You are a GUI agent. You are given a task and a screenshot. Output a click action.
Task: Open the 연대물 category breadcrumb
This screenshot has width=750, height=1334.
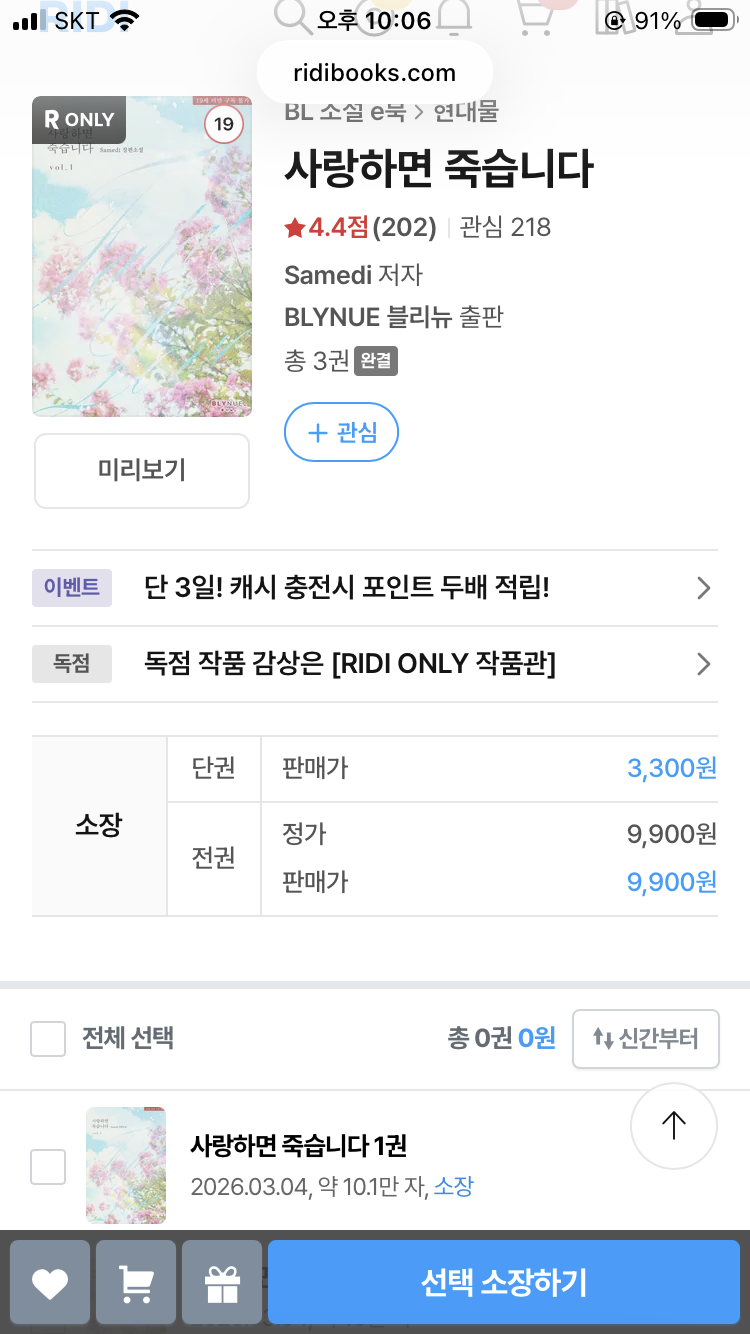click(465, 111)
